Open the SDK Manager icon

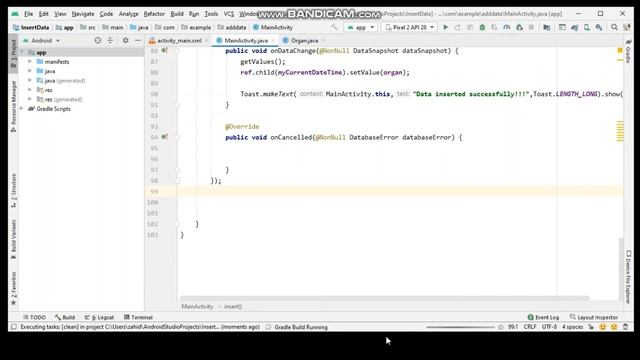pyautogui.click(x=599, y=27)
